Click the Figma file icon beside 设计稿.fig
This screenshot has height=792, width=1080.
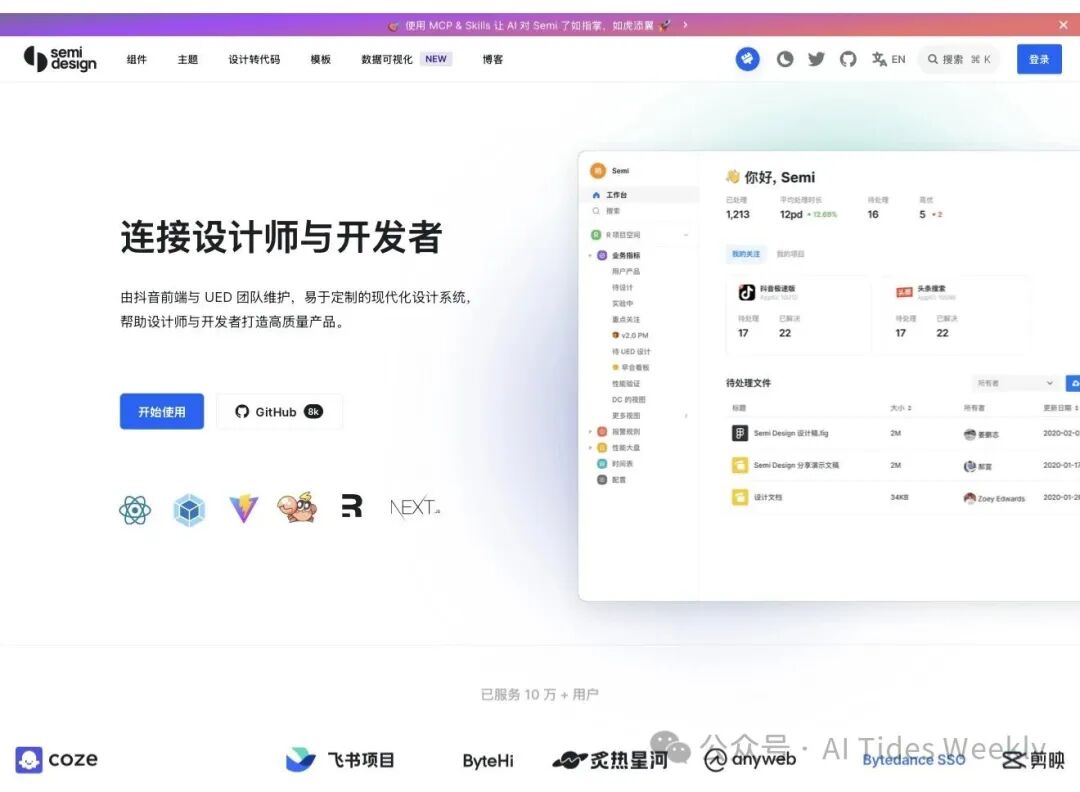point(740,434)
